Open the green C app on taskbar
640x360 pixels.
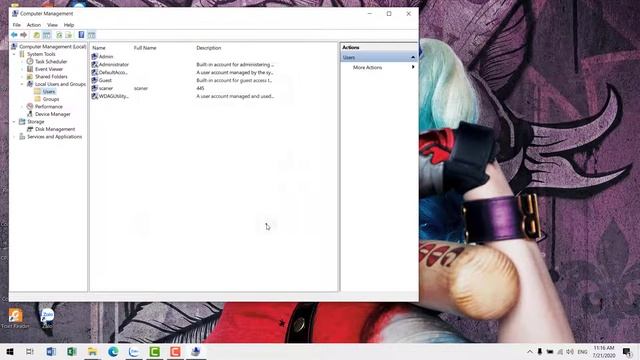(x=155, y=351)
